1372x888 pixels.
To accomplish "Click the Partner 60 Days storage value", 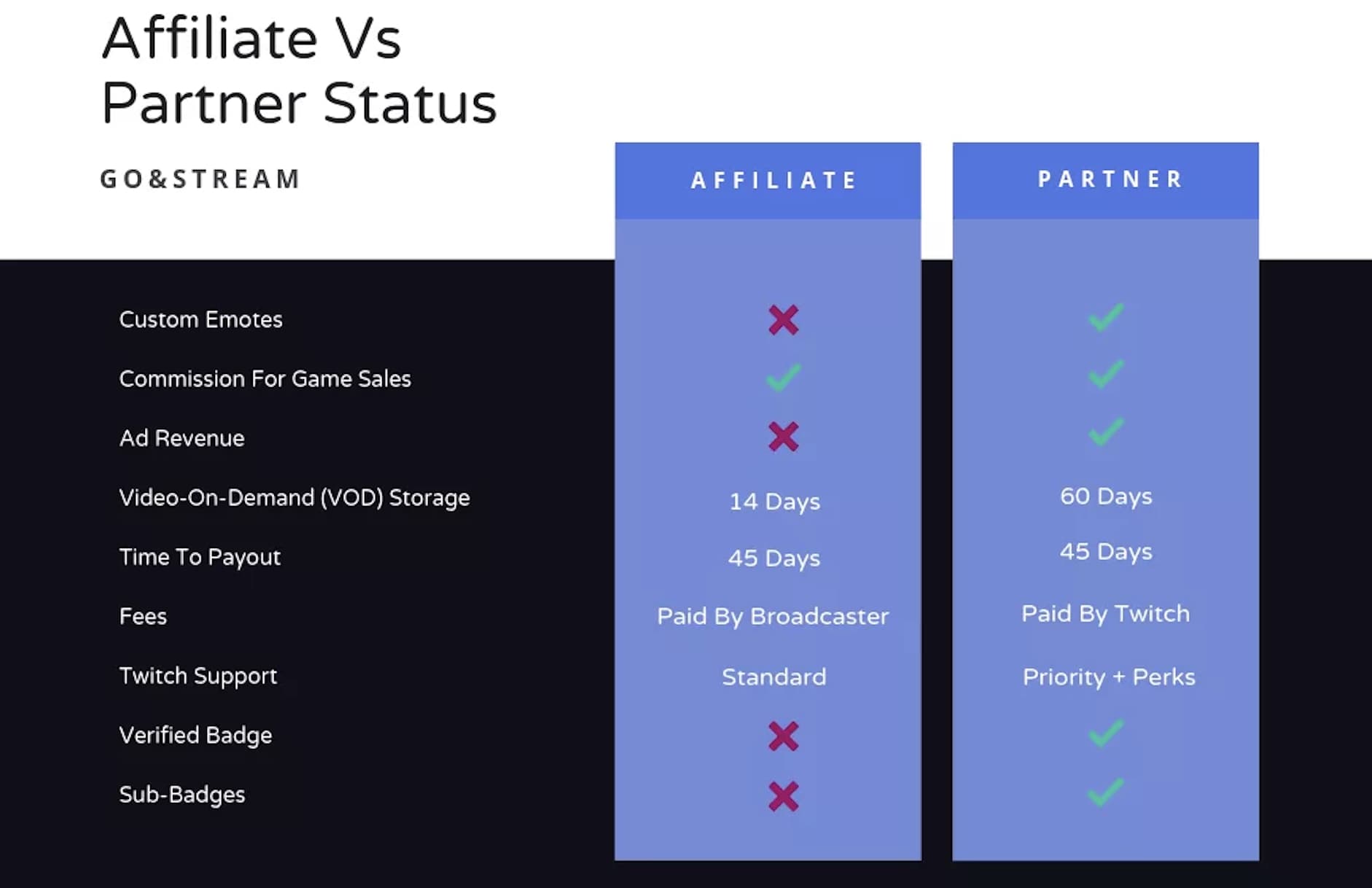I will click(x=1105, y=496).
